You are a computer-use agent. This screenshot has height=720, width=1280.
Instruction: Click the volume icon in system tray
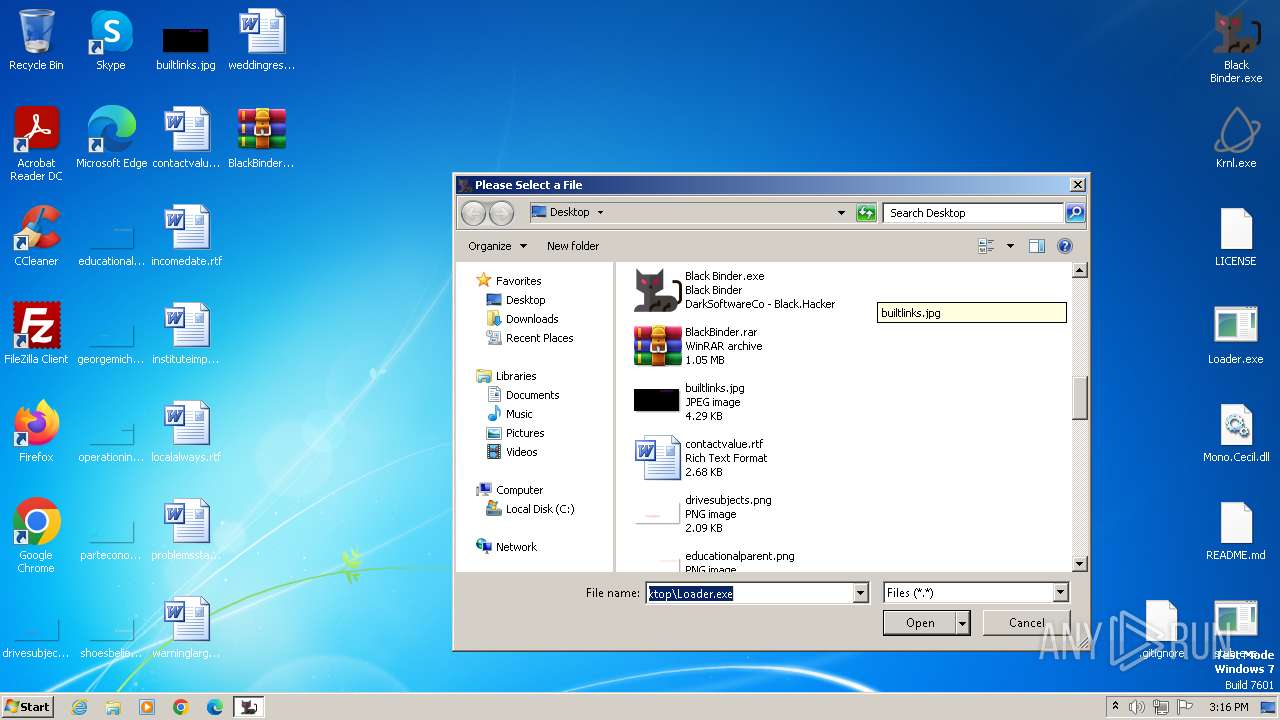pos(1137,707)
